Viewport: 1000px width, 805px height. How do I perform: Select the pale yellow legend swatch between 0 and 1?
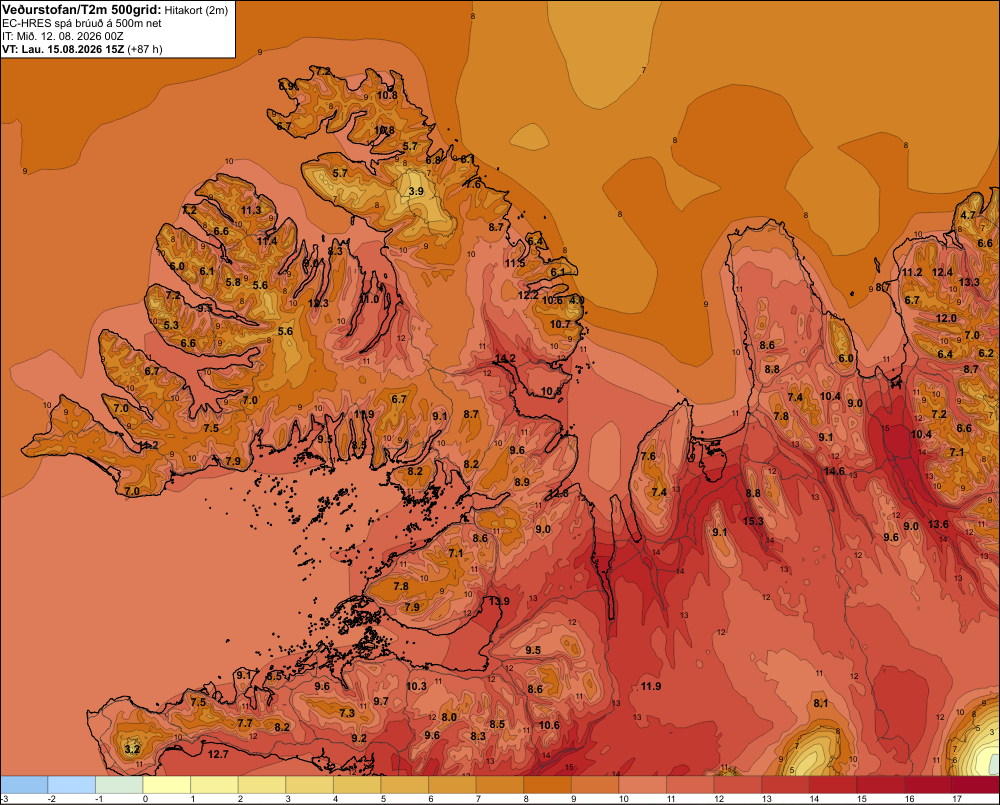pyautogui.click(x=166, y=784)
